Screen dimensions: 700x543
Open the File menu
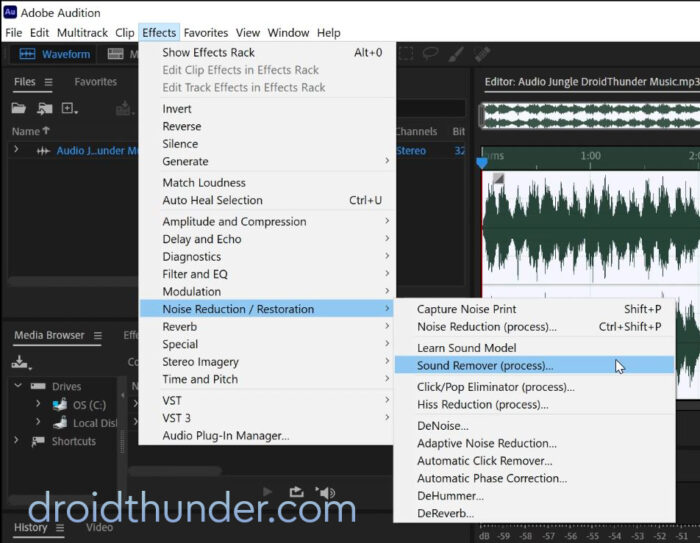click(13, 33)
